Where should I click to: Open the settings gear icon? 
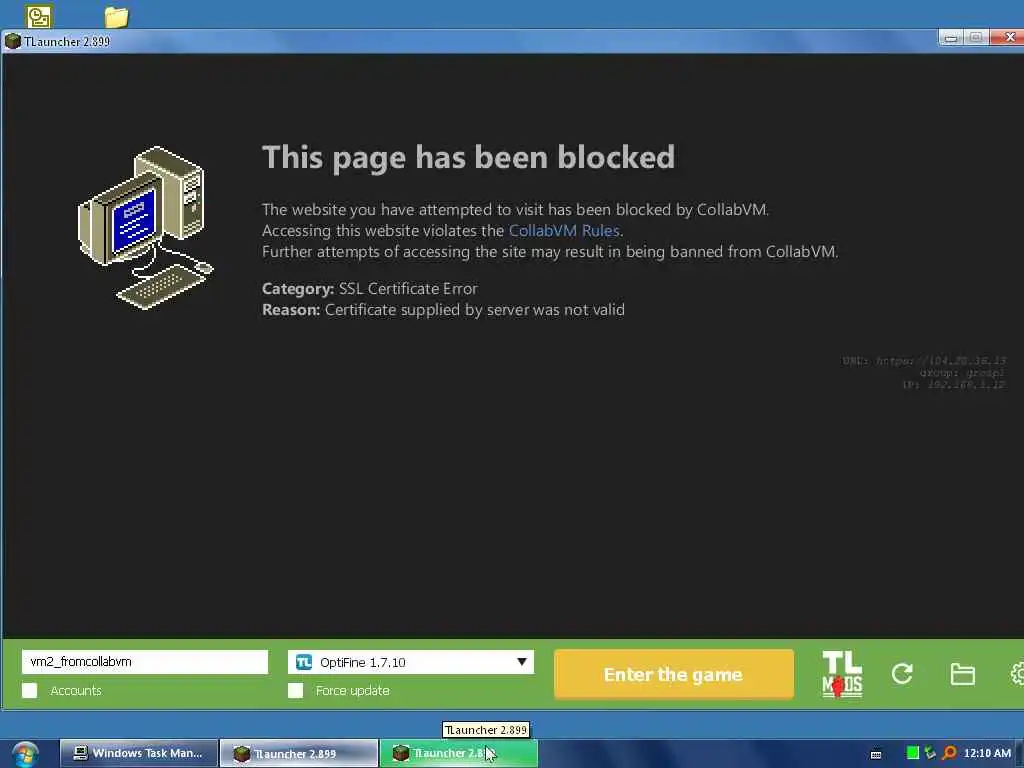click(1017, 674)
